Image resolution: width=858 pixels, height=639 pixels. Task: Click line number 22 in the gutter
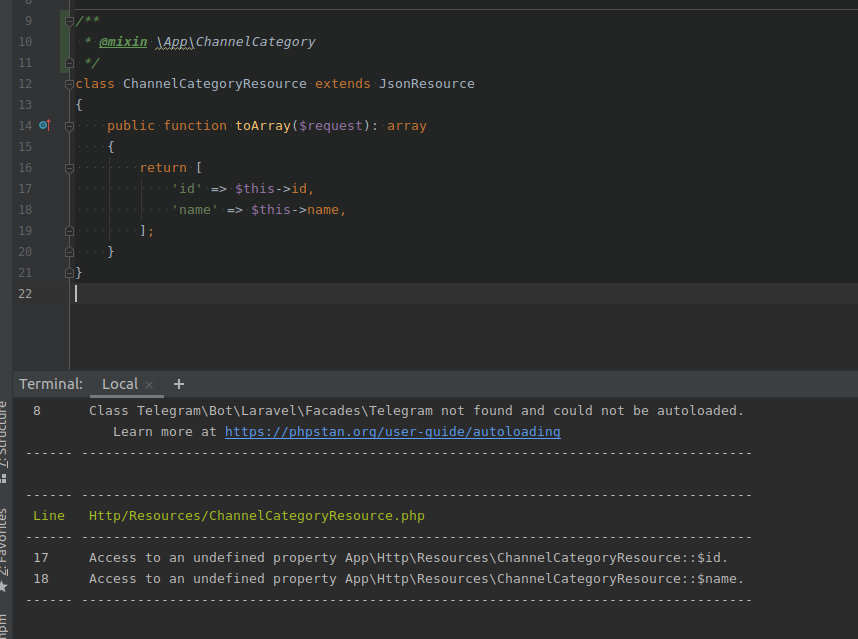(25, 294)
